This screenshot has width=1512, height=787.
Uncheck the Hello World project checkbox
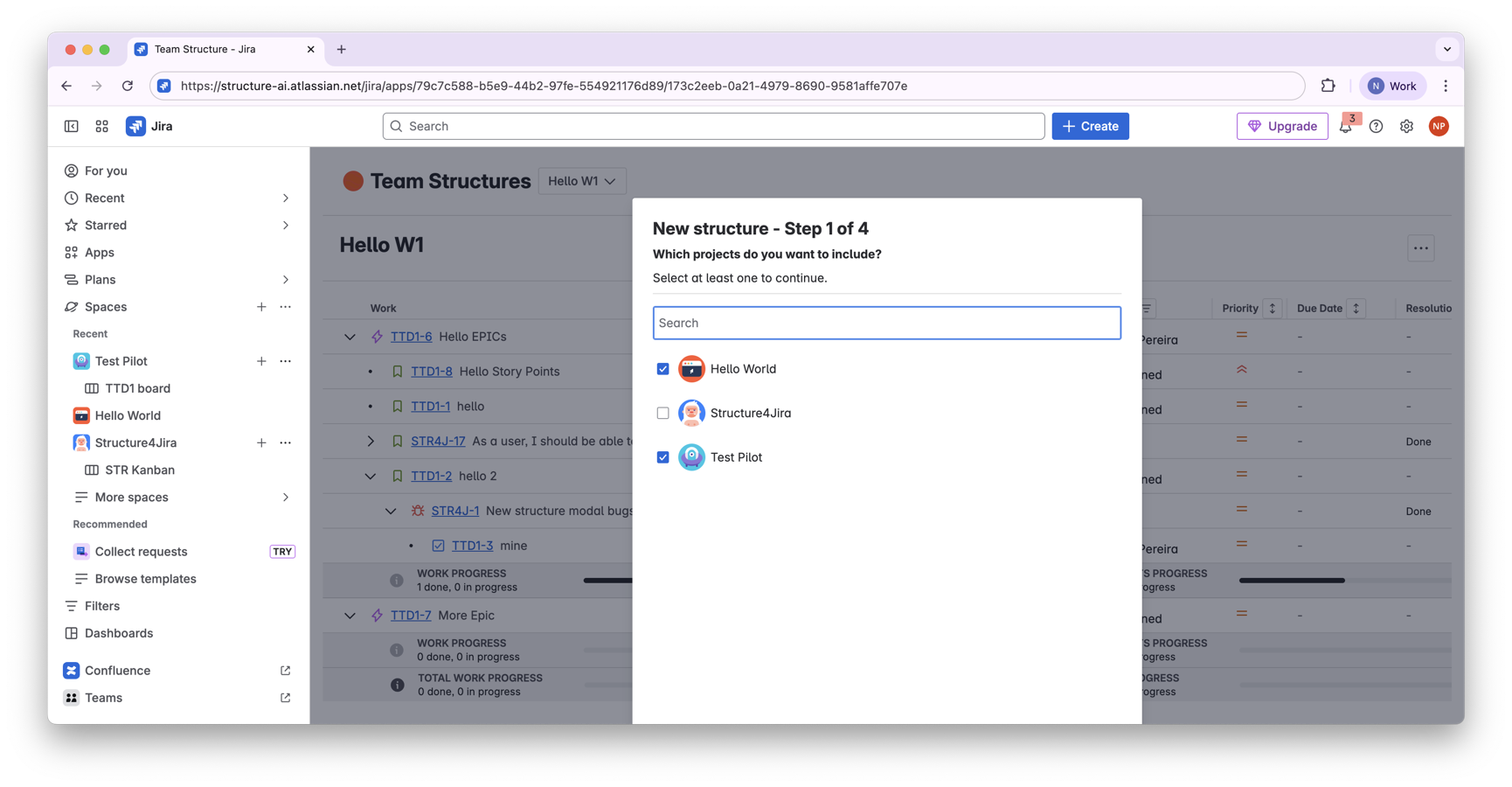coord(662,369)
